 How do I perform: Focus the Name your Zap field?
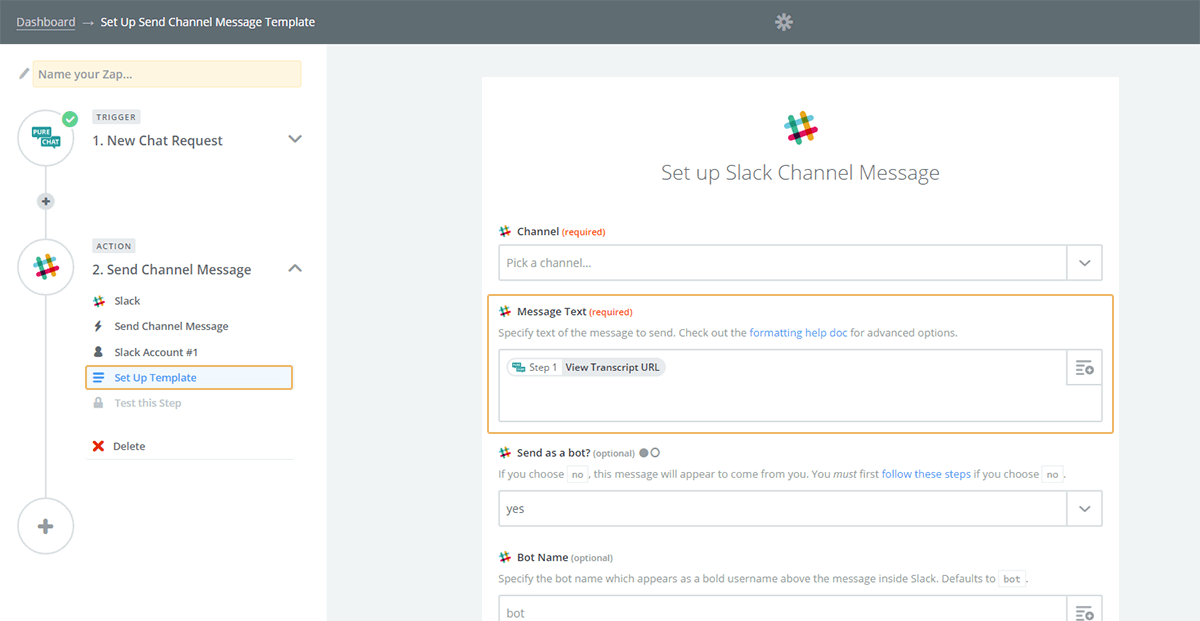167,74
